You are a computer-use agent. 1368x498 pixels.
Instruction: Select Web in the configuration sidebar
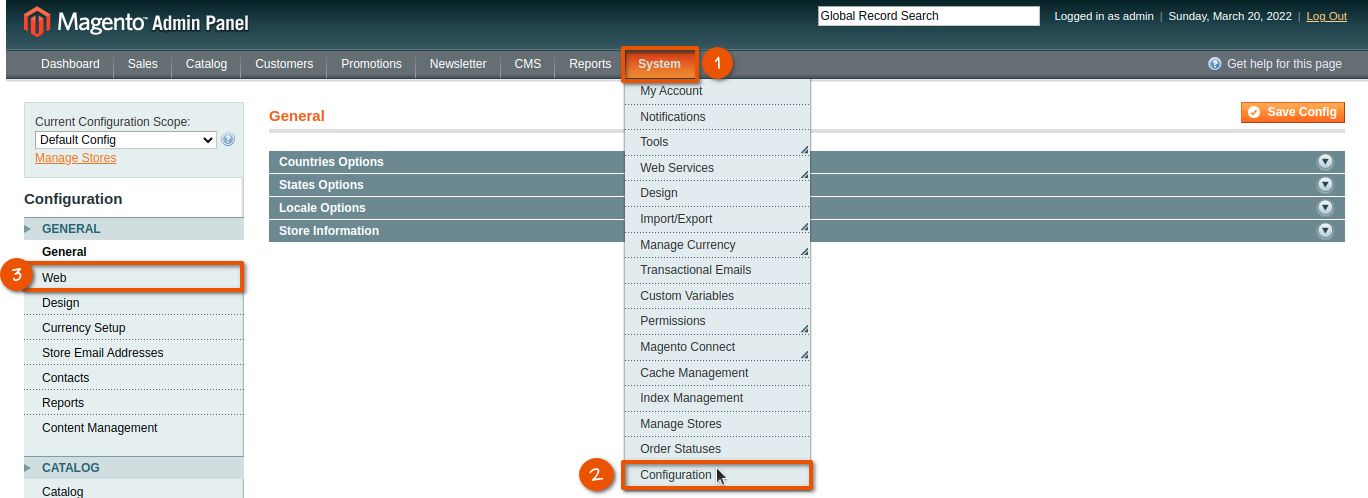[x=133, y=277]
